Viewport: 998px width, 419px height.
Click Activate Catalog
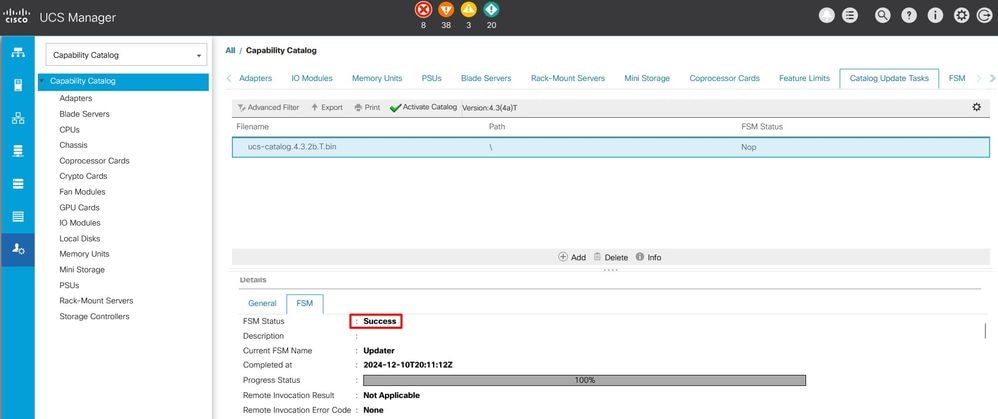(x=423, y=108)
